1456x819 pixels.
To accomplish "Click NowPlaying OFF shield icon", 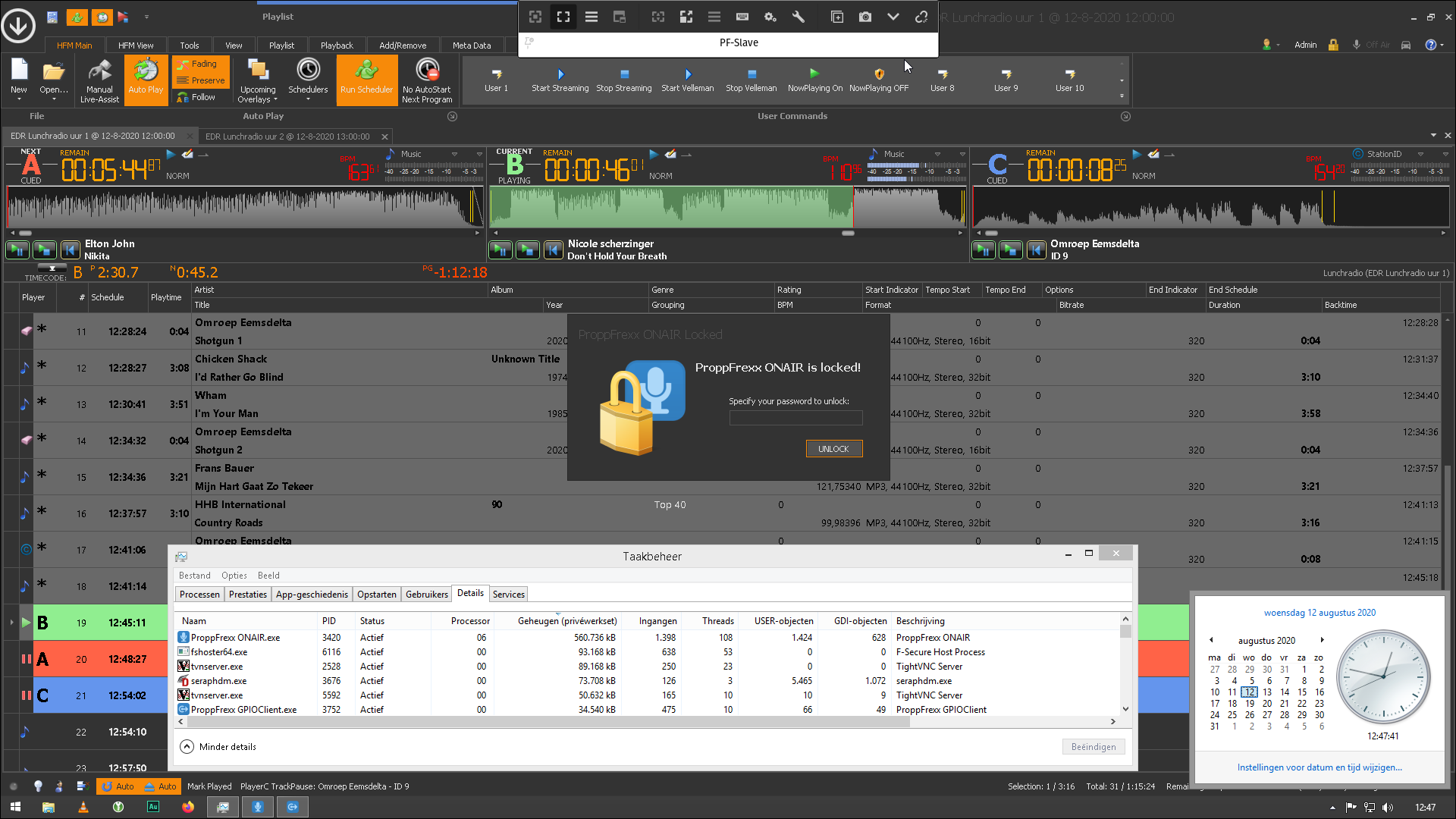I will (x=879, y=74).
